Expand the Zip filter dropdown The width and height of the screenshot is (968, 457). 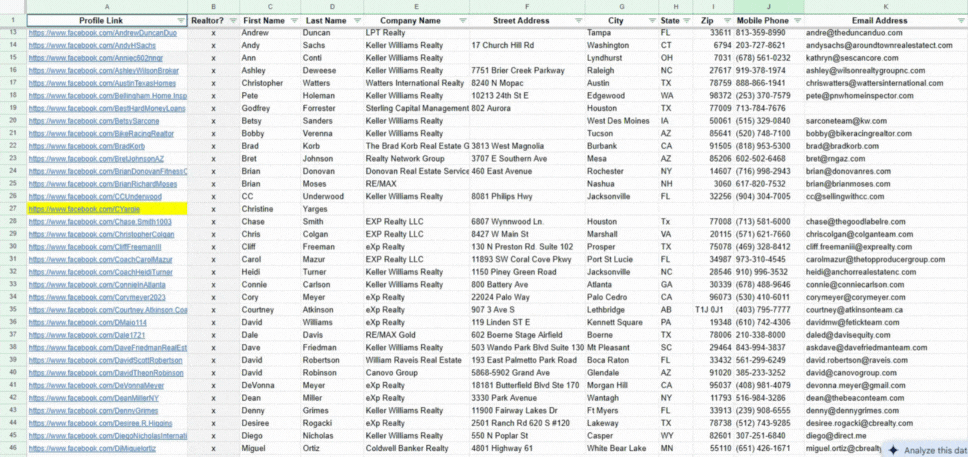pyautogui.click(x=727, y=20)
